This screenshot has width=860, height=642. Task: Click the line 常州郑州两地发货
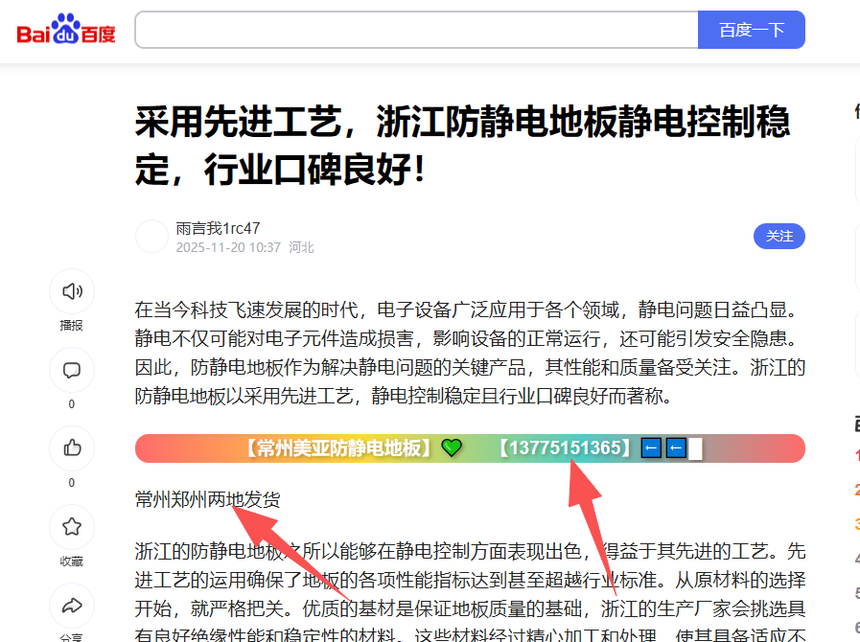pyautogui.click(x=207, y=499)
